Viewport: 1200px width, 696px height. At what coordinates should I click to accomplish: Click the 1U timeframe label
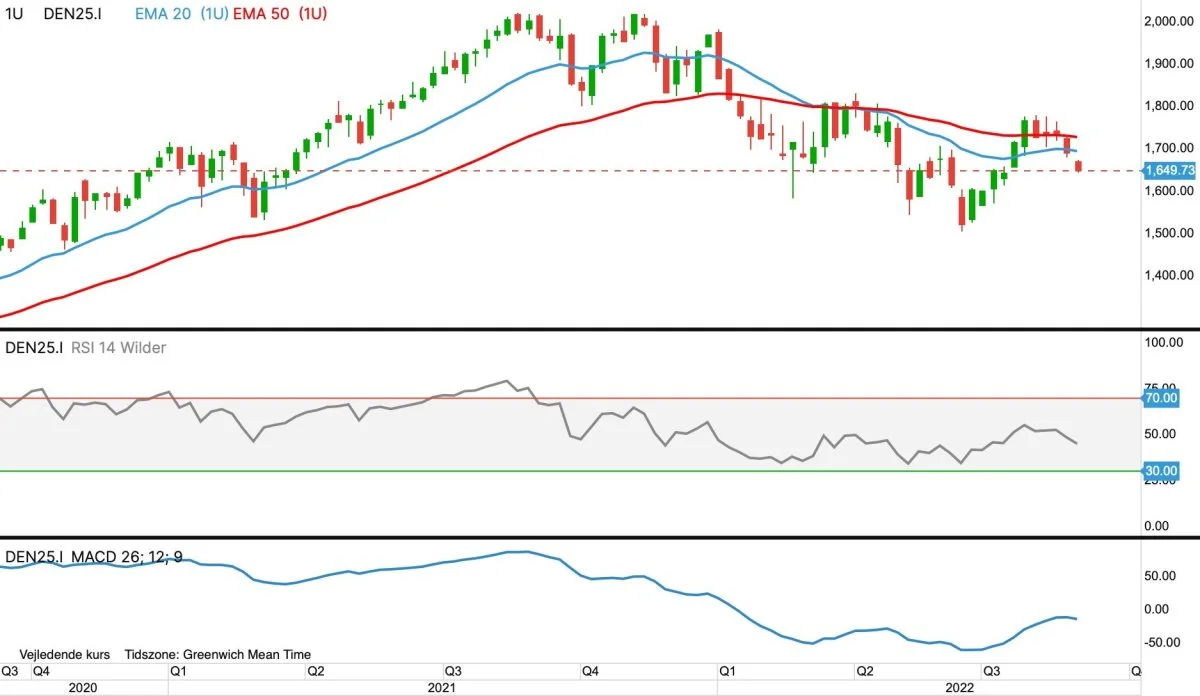click(13, 13)
